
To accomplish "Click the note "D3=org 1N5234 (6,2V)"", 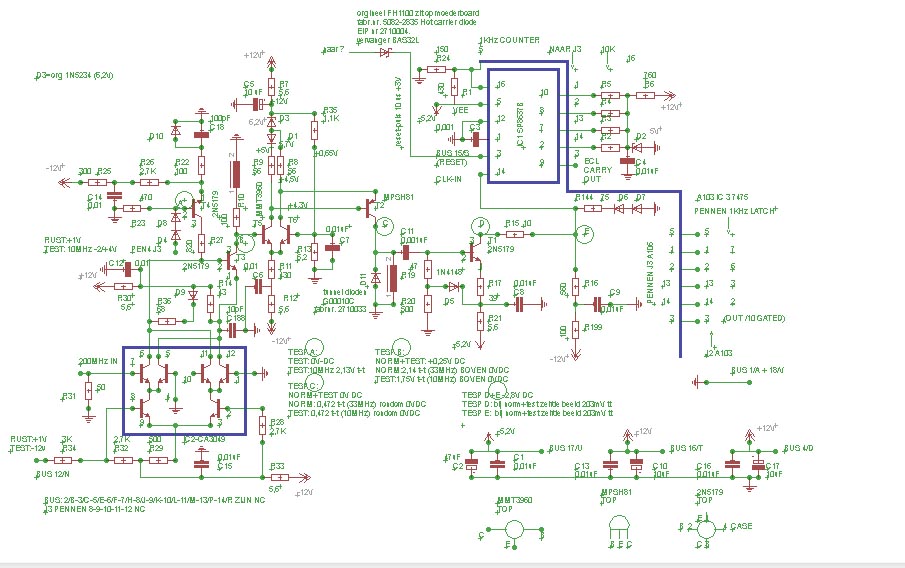I will point(74,76).
